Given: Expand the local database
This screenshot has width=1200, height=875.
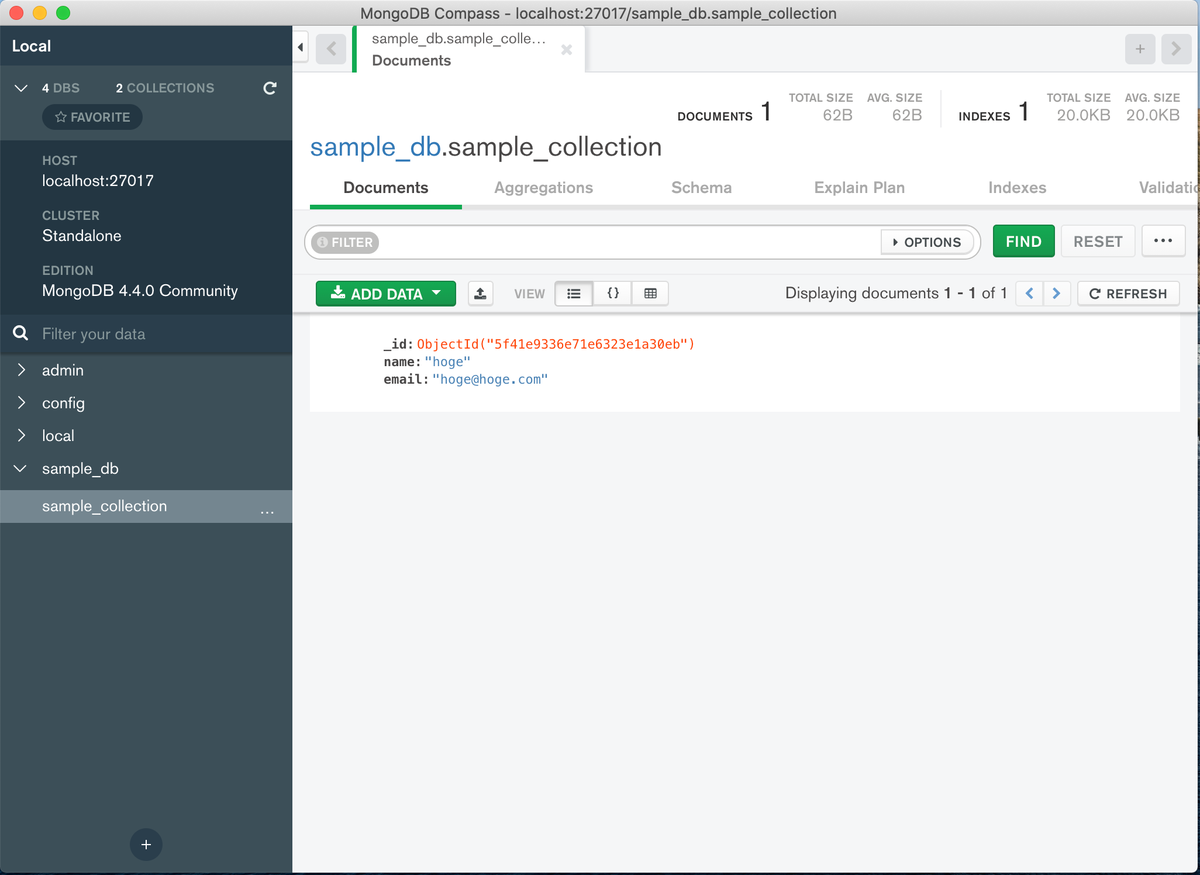Looking at the screenshot, I should tap(21, 435).
